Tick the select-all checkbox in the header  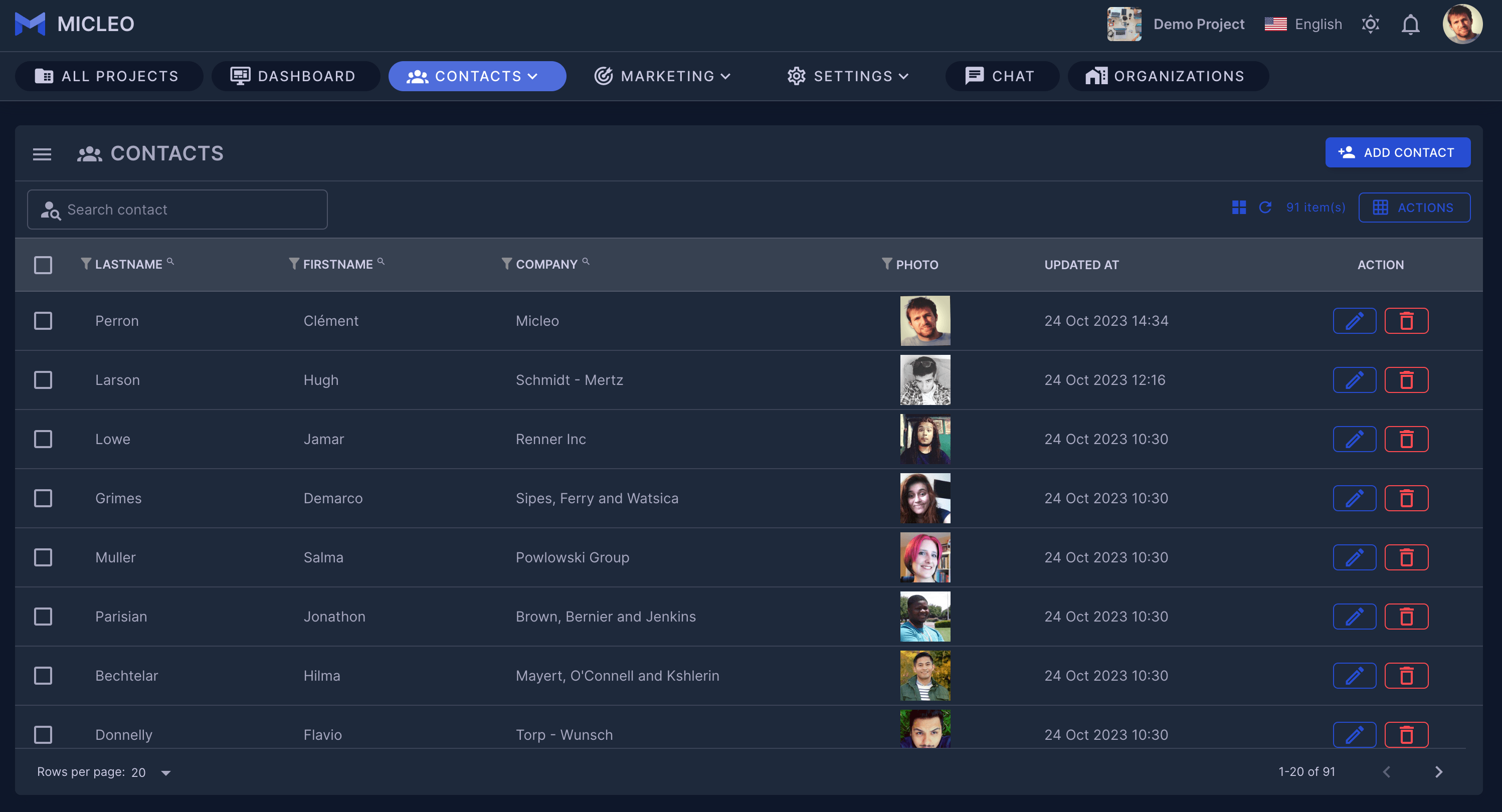(x=43, y=265)
